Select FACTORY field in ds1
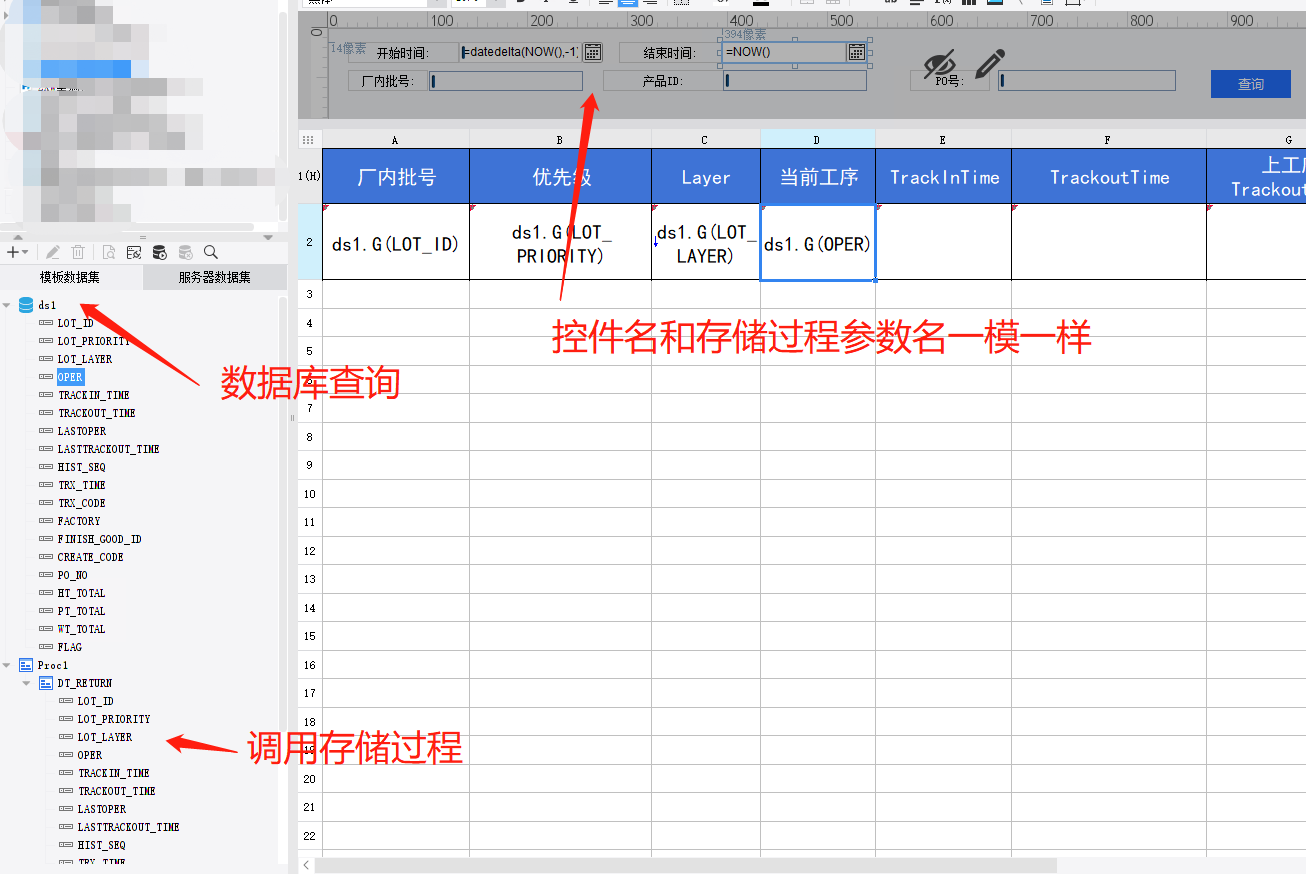The height and width of the screenshot is (874, 1306). coord(79,521)
